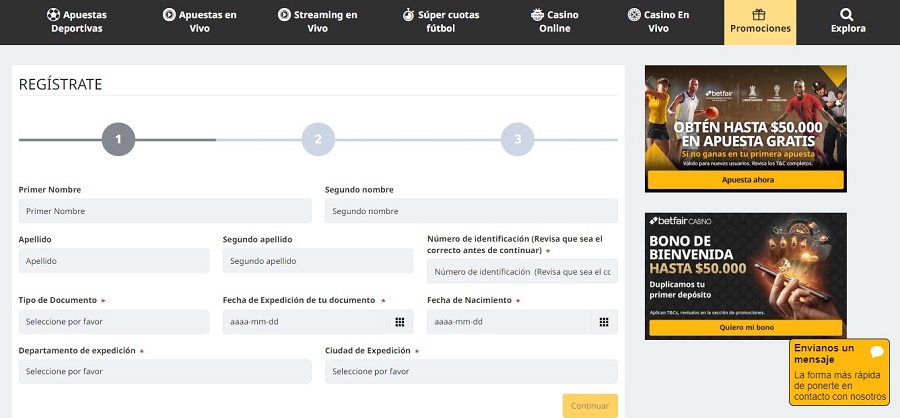The image size is (900, 418).
Task: Expand the Tipo de Documento dropdown
Action: tap(114, 322)
